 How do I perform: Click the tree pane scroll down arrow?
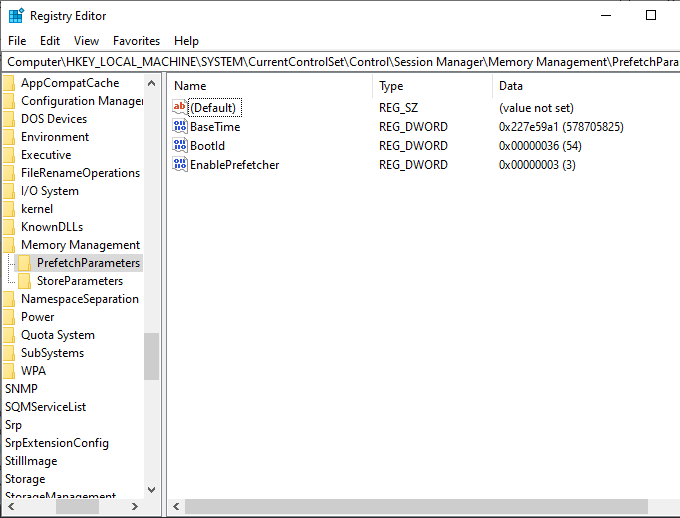coord(151,490)
